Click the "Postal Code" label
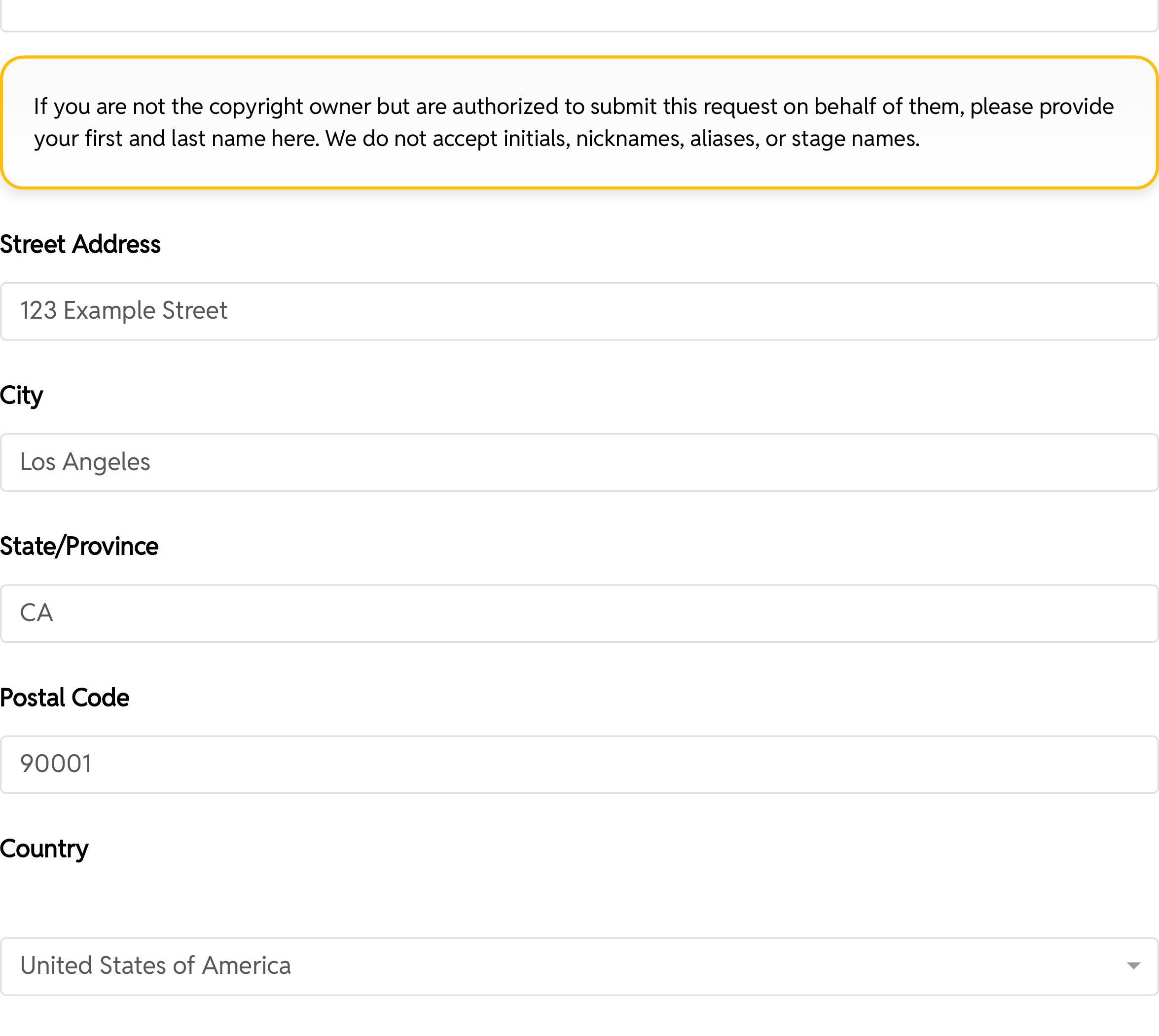The image size is (1159, 1036). [65, 697]
